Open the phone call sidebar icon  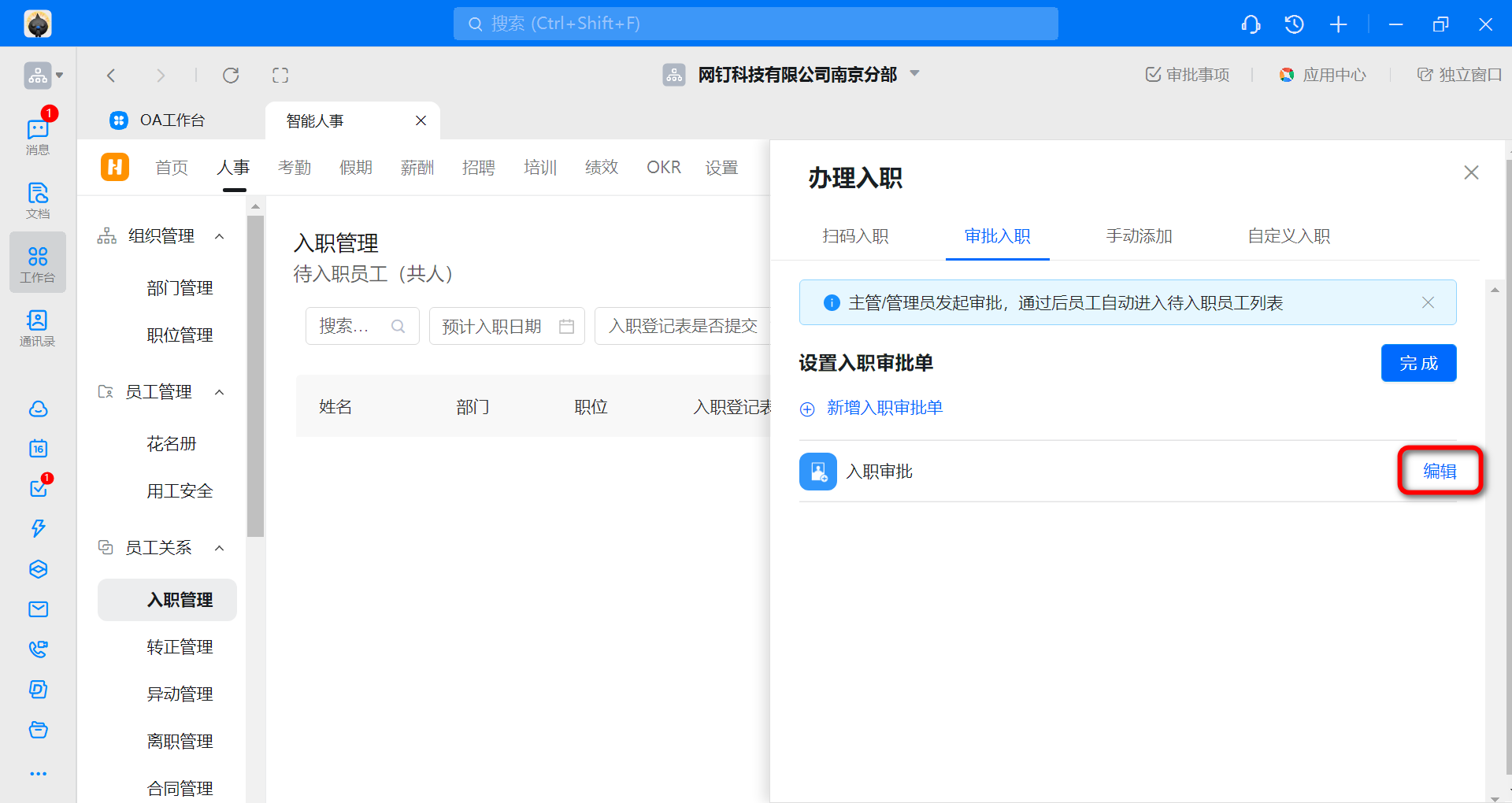tap(38, 649)
